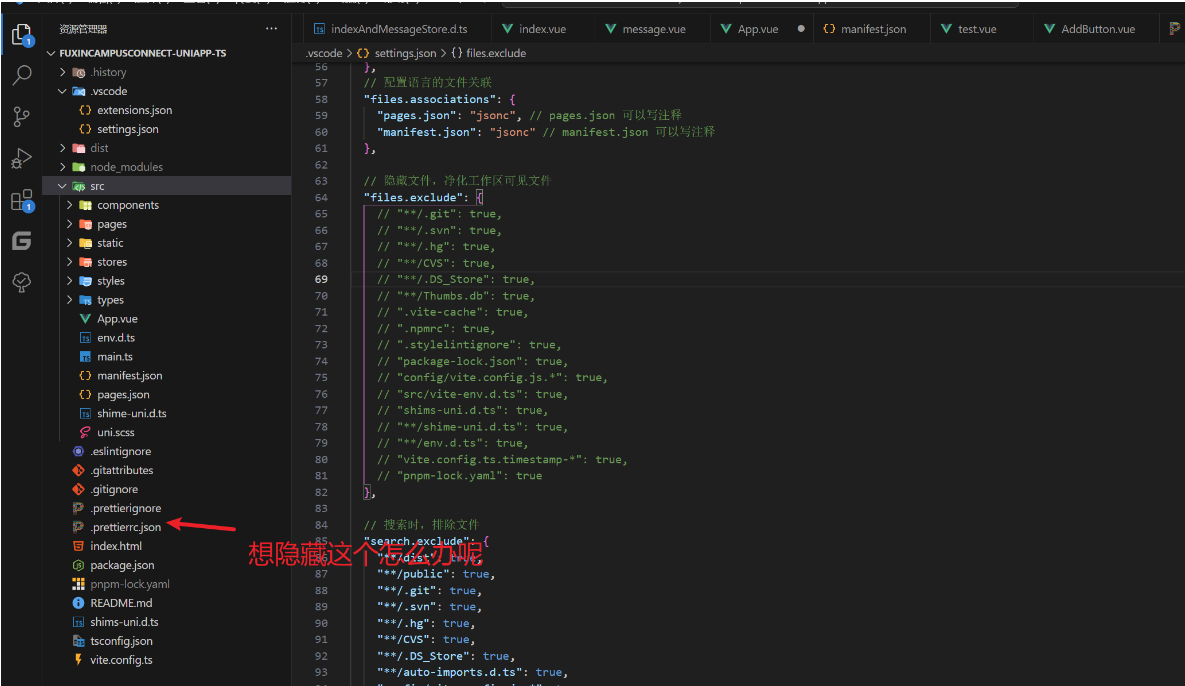Open extensions.json in explorer
Viewport: 1185px width, 686px height.
pyautogui.click(x=135, y=110)
